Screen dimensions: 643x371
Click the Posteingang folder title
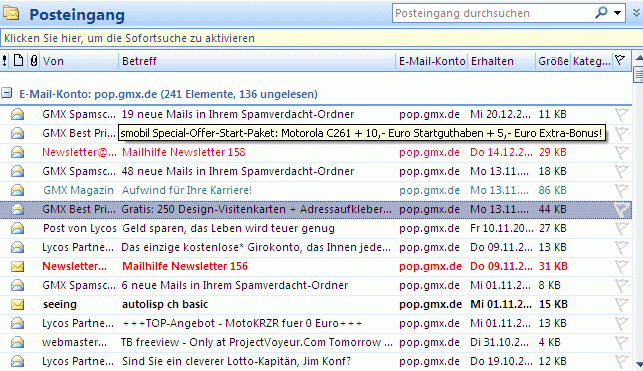point(77,15)
